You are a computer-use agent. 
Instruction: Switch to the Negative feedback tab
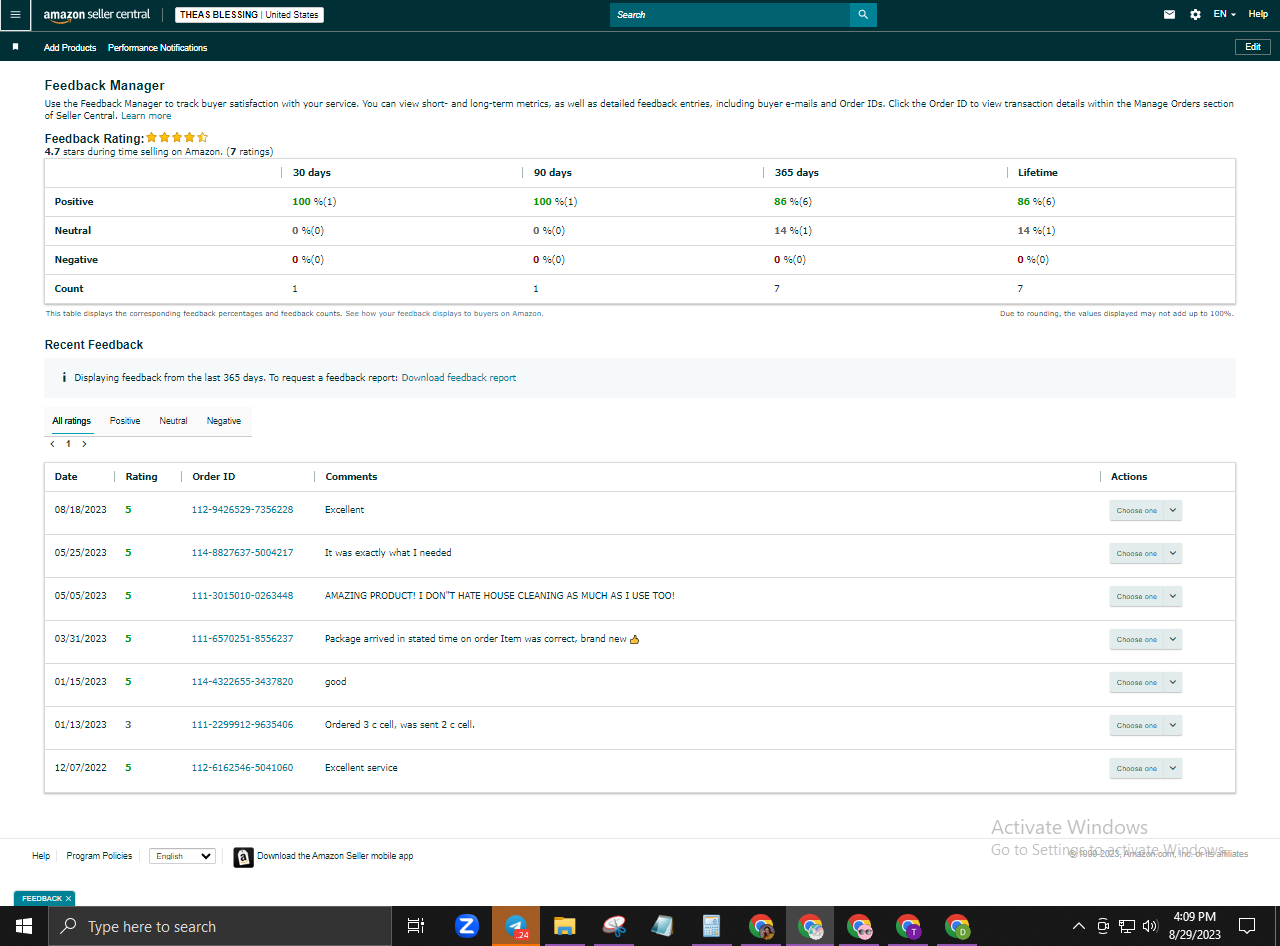[x=224, y=421]
